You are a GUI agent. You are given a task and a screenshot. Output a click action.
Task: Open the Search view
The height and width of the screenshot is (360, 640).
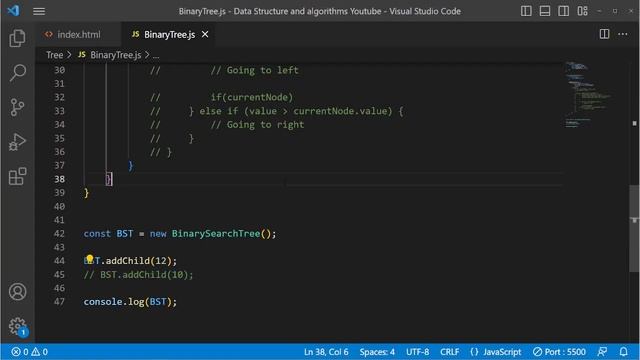[17, 73]
